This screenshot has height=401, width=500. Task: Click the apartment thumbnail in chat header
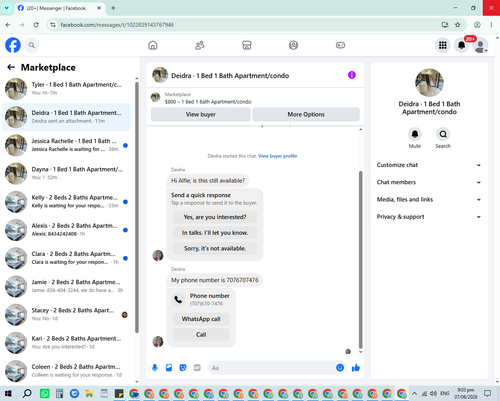click(x=160, y=75)
